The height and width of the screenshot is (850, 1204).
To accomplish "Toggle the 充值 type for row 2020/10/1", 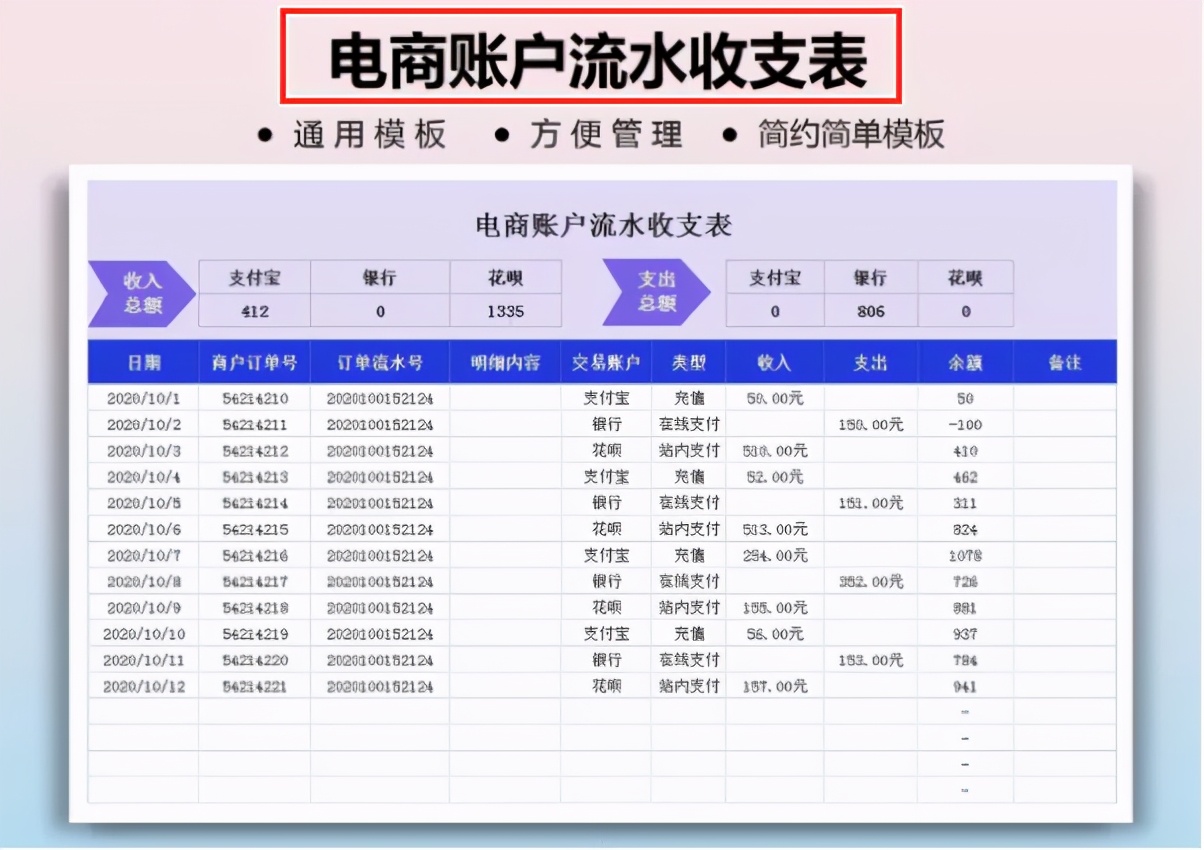I will tap(687, 397).
